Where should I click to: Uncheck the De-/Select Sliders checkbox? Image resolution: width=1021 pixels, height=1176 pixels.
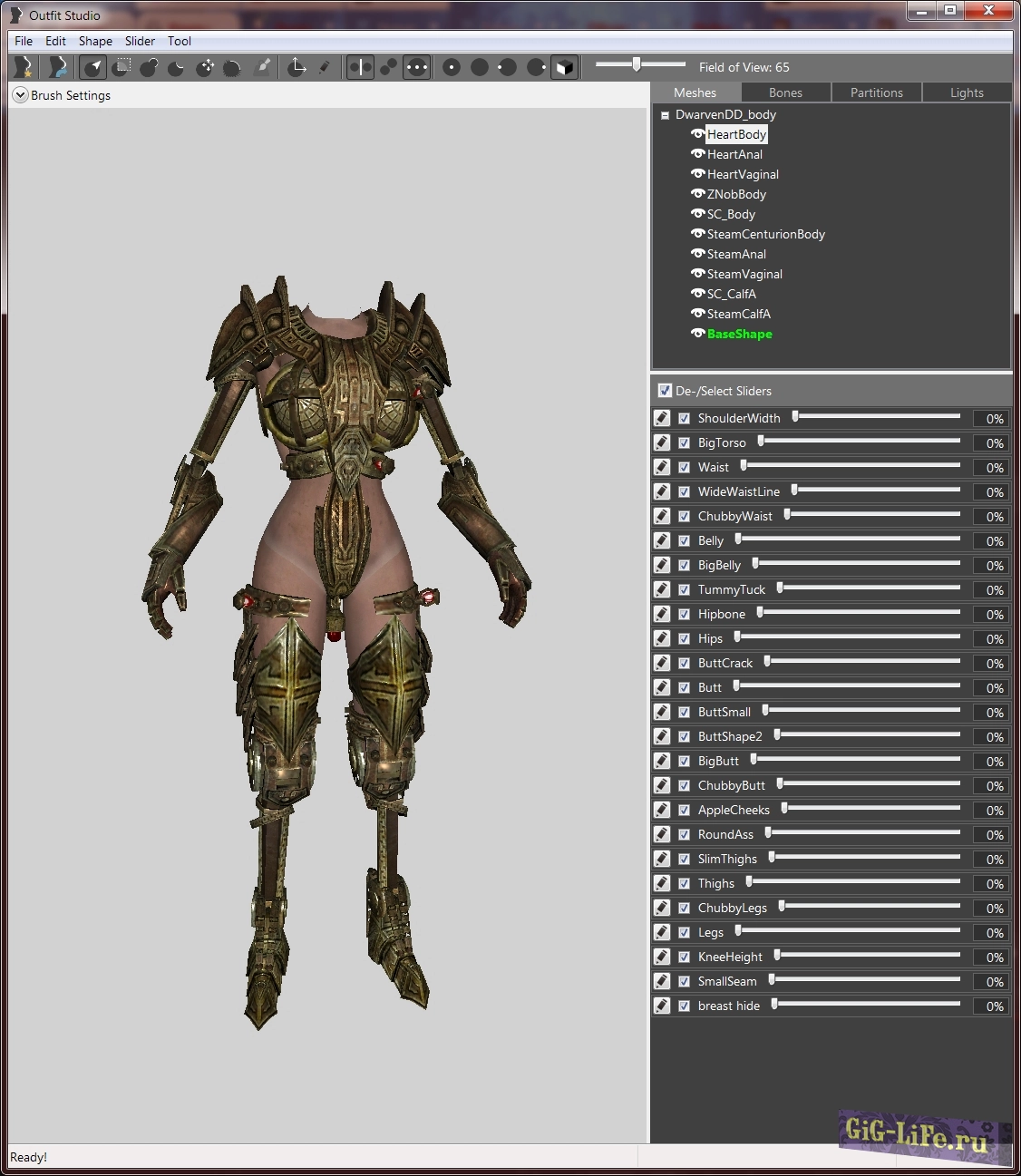pyautogui.click(x=665, y=391)
